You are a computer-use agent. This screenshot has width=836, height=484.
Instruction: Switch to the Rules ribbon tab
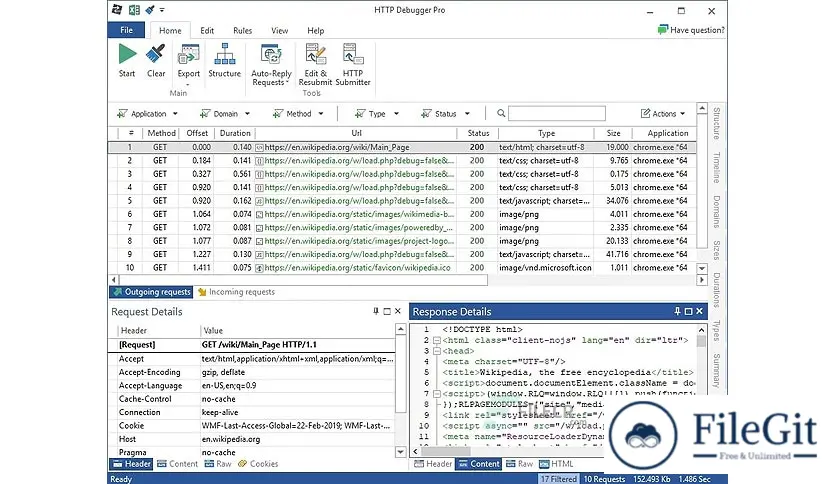click(x=242, y=30)
